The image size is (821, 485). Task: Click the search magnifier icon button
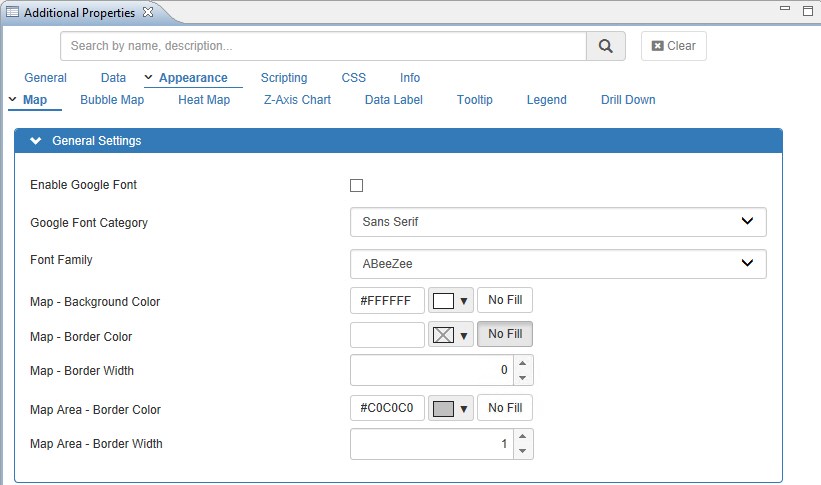605,46
